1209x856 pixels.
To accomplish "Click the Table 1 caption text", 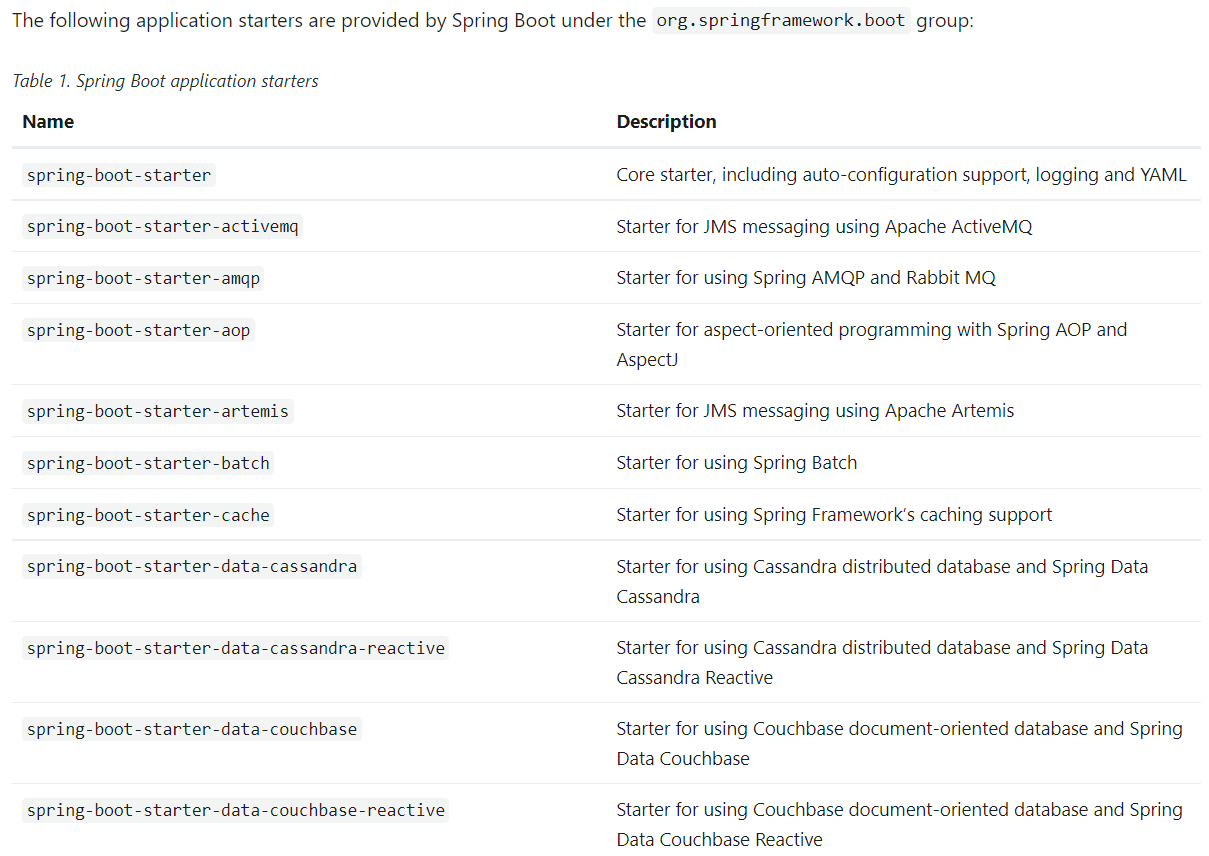I will pos(165,81).
